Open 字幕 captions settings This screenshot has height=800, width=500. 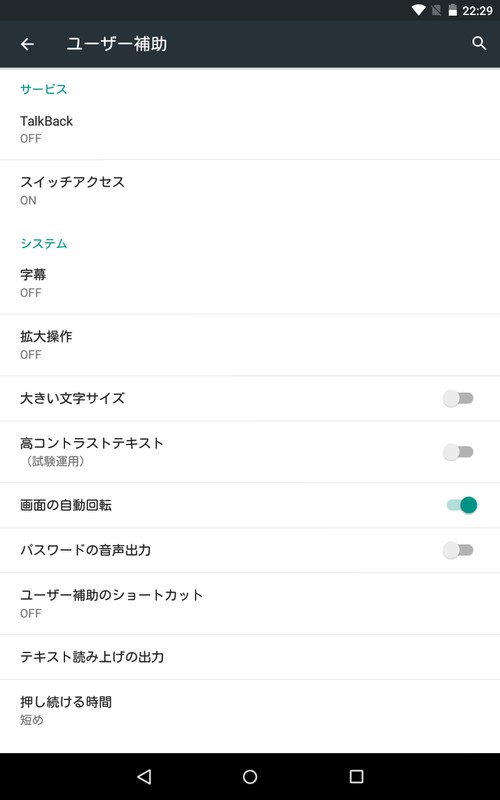point(250,283)
